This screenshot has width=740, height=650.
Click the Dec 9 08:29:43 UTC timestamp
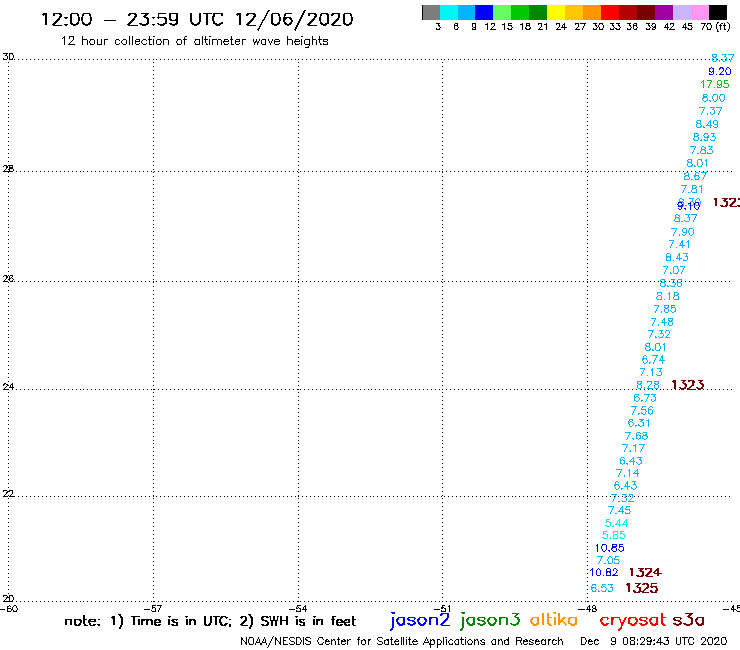[654, 642]
